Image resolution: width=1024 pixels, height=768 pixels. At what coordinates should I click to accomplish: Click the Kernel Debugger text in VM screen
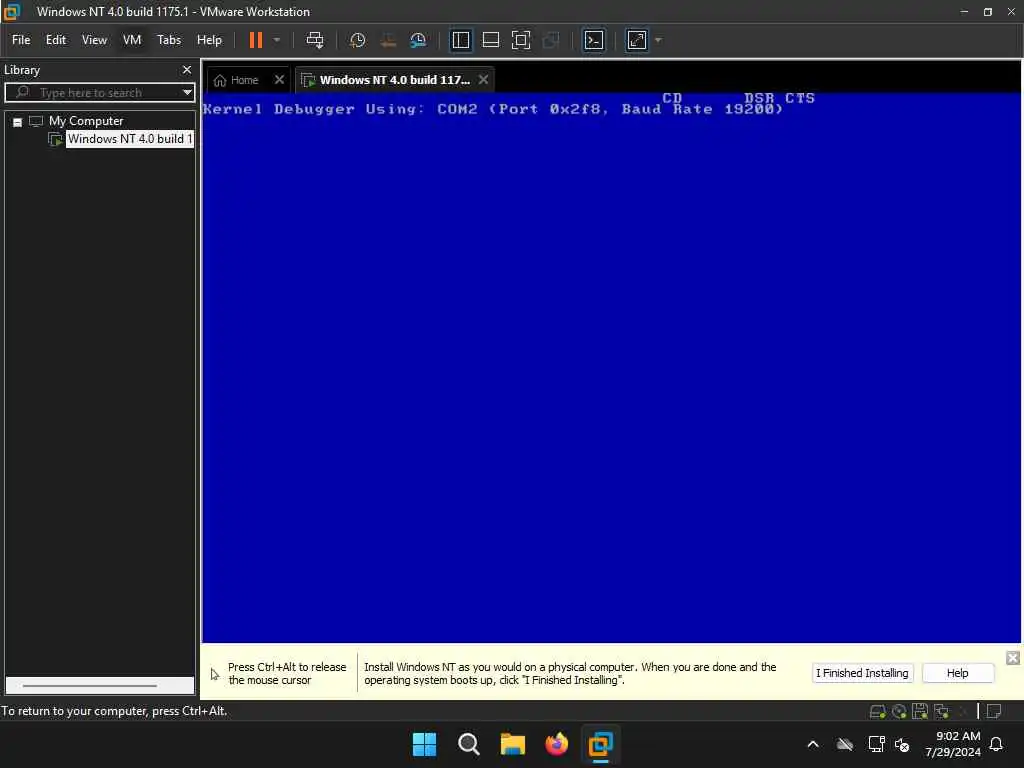click(x=492, y=109)
